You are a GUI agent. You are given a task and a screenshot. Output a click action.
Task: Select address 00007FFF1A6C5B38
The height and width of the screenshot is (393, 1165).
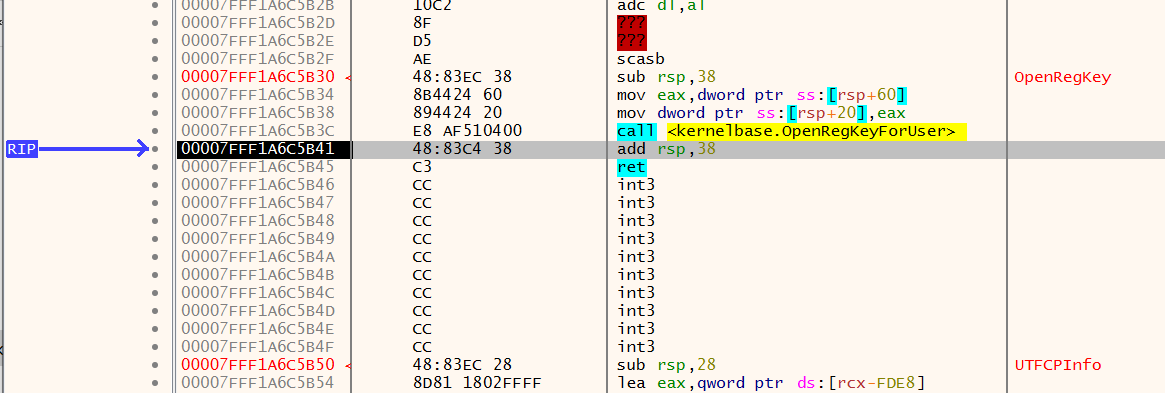pos(258,113)
